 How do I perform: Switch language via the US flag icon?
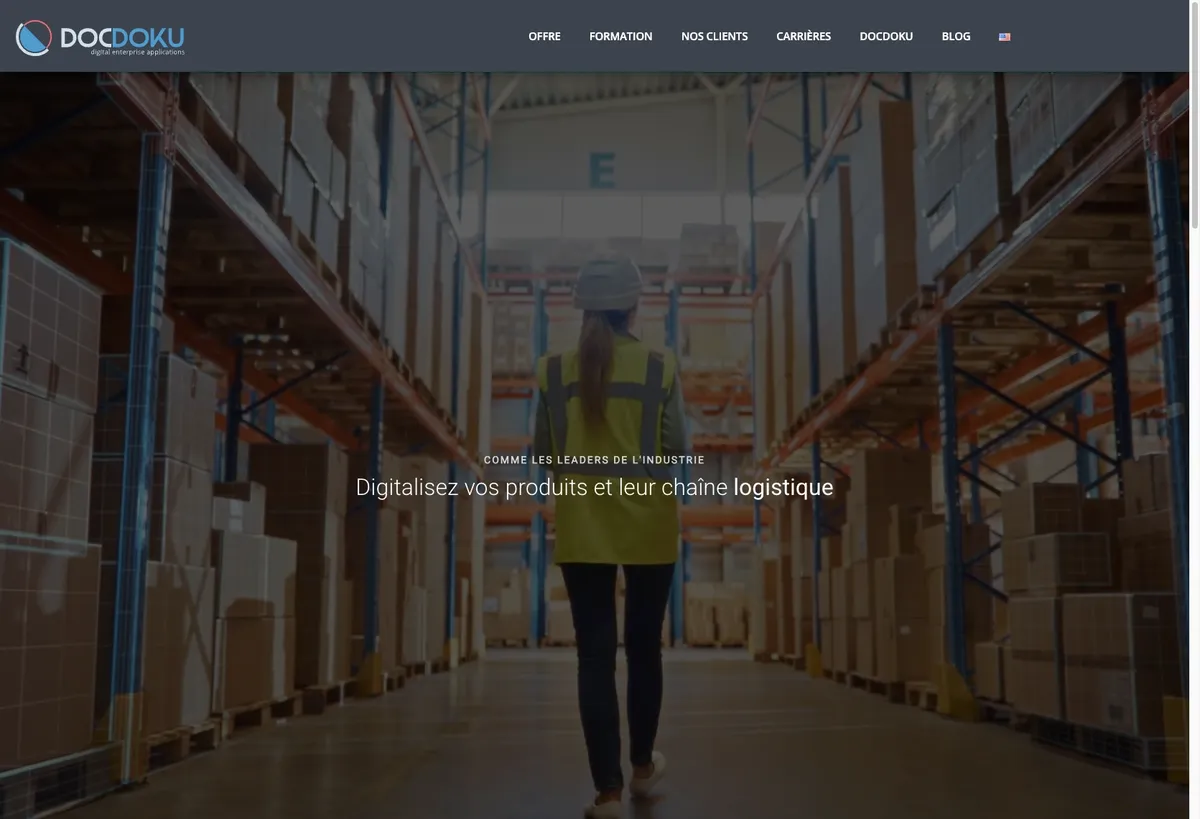pyautogui.click(x=1004, y=37)
